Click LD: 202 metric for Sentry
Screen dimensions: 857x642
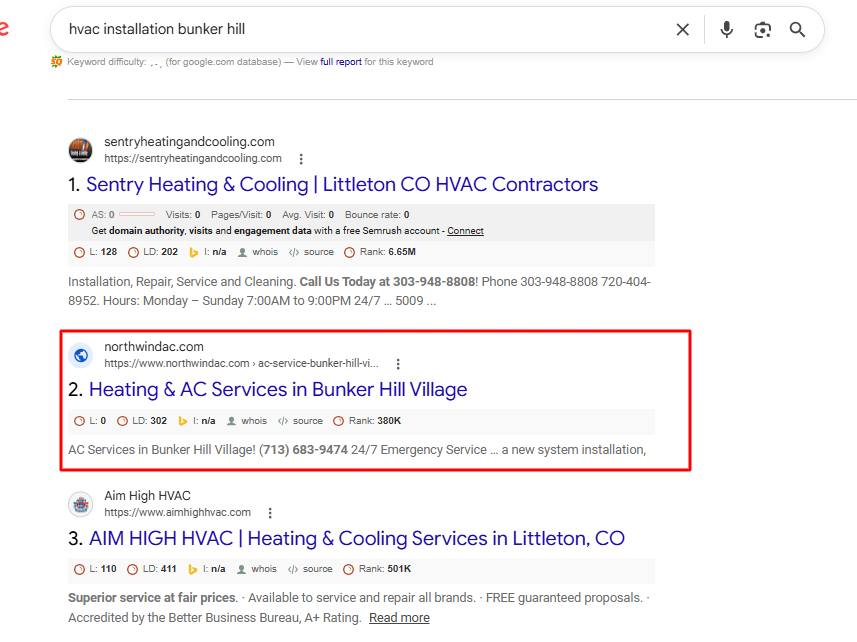point(153,252)
